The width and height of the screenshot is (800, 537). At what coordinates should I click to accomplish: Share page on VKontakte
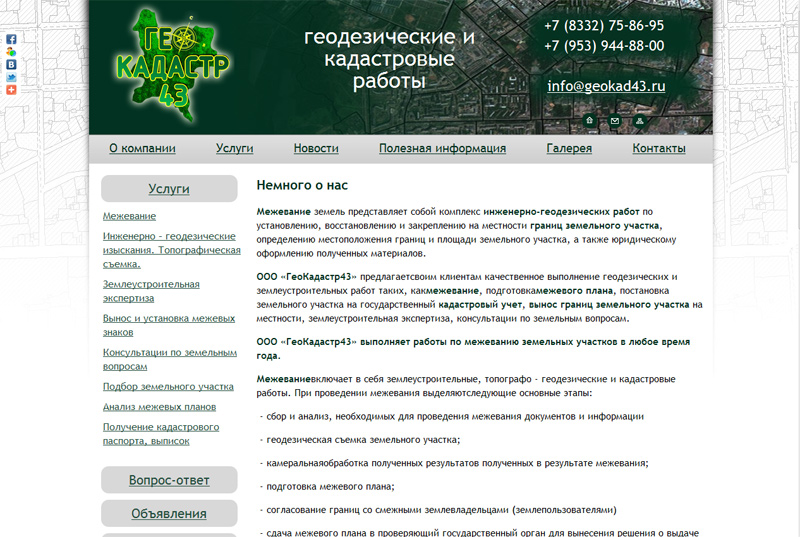(x=11, y=64)
